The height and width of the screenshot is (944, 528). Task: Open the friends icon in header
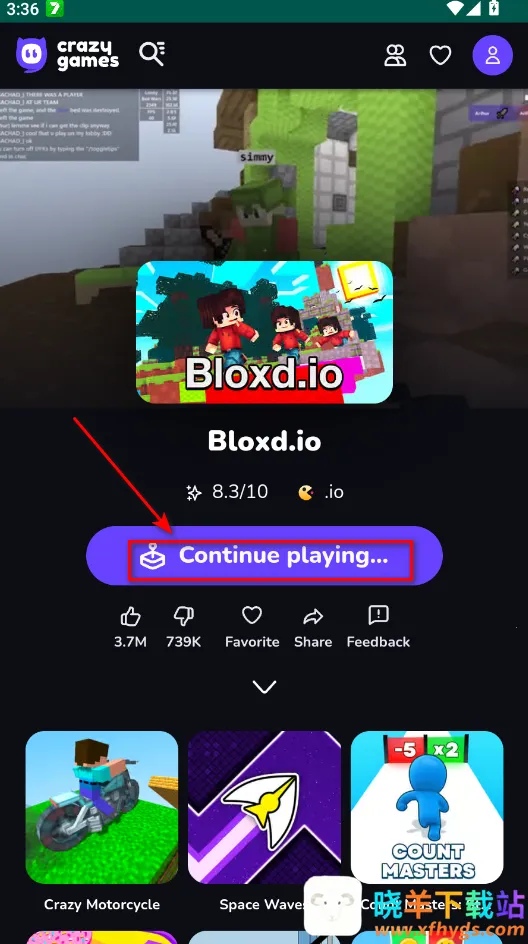pyautogui.click(x=396, y=55)
